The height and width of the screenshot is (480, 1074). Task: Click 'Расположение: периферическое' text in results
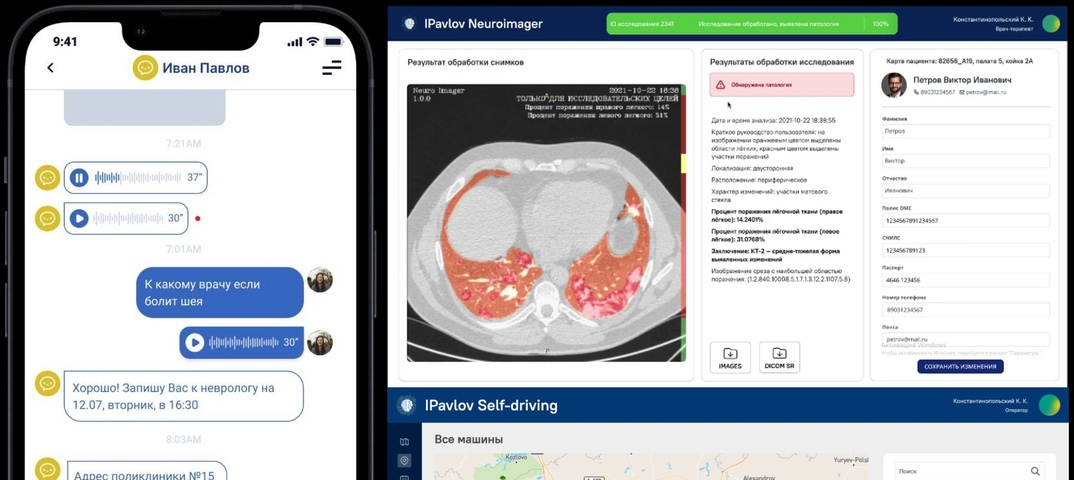(x=757, y=179)
